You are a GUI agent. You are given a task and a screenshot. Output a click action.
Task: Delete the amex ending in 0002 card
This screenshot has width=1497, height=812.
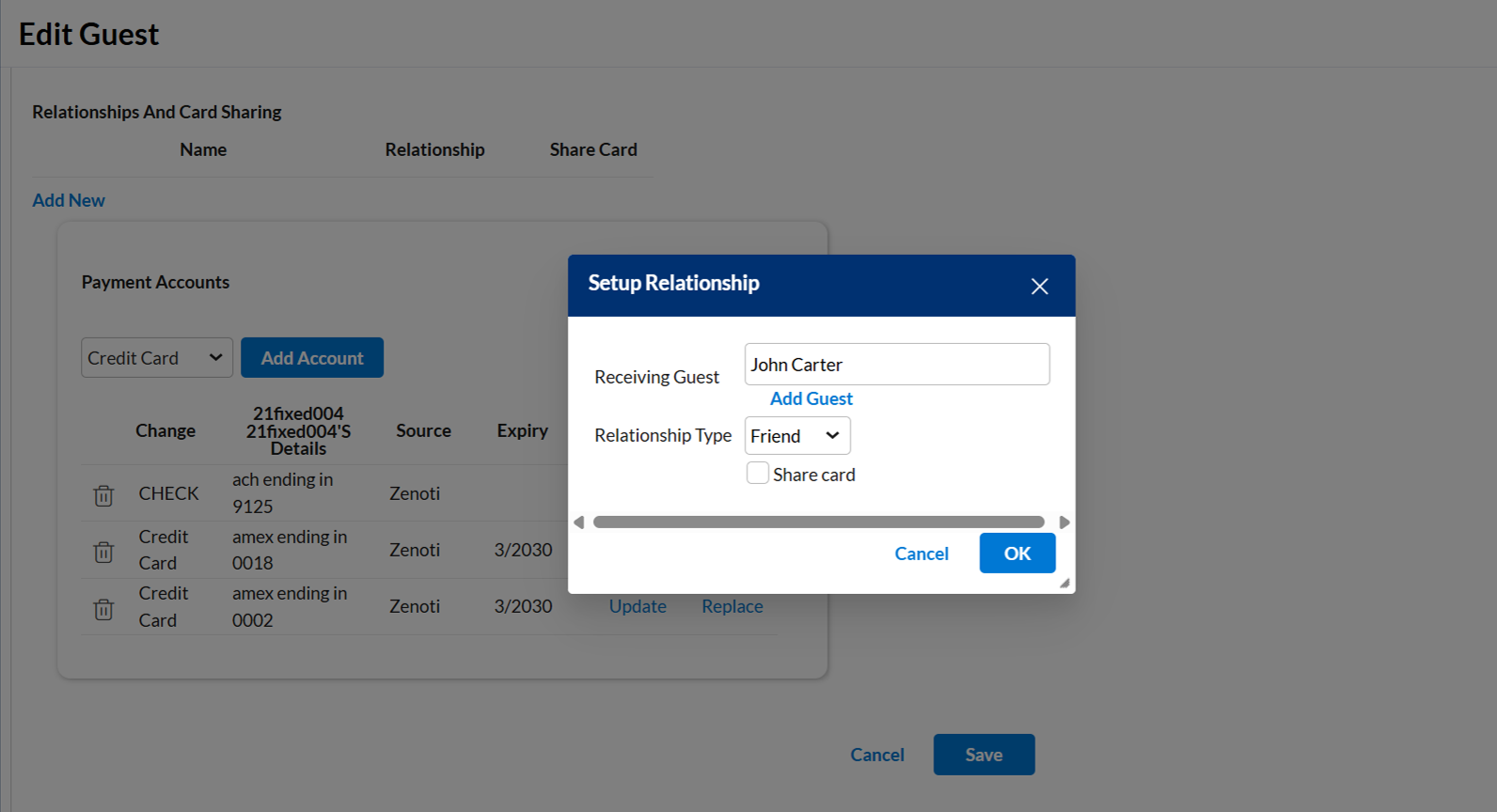pyautogui.click(x=103, y=609)
